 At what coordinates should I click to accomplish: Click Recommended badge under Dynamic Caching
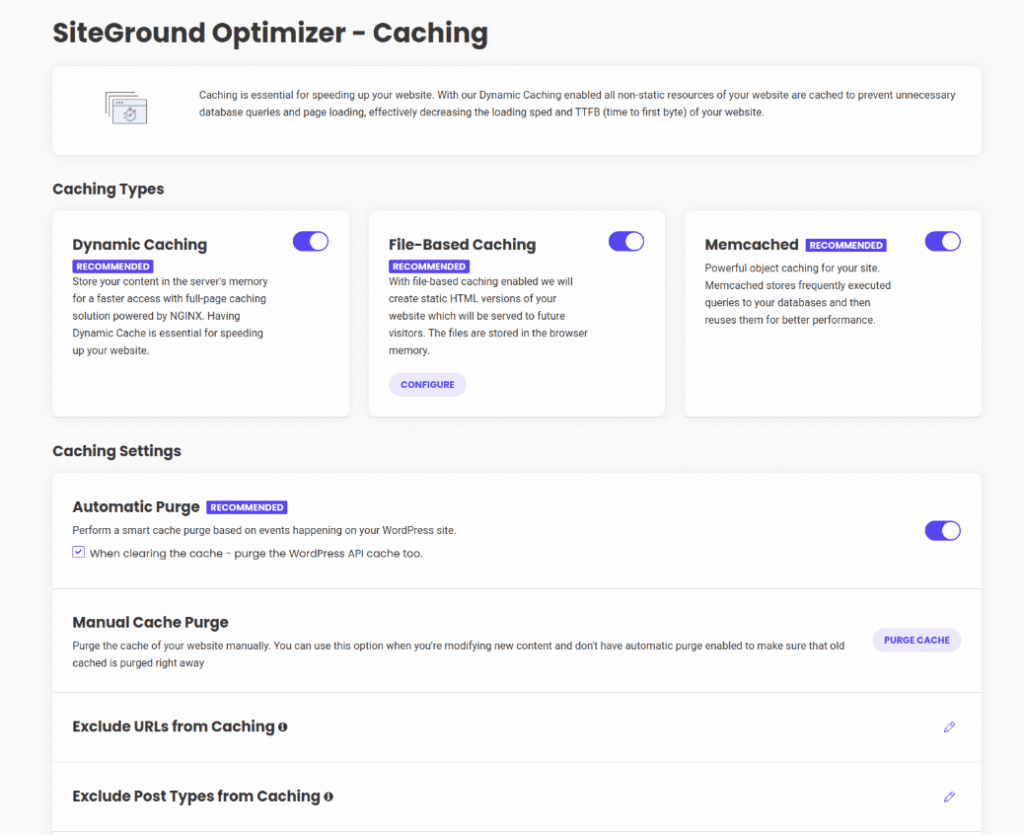pyautogui.click(x=113, y=267)
